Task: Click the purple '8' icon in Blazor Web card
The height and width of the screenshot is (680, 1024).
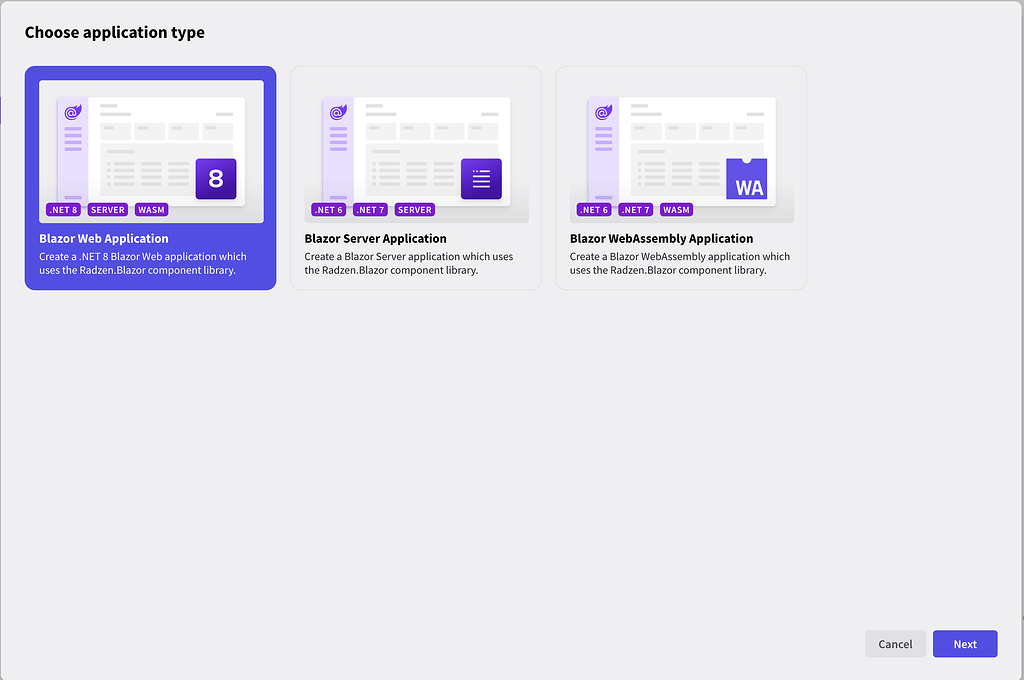Action: point(216,179)
